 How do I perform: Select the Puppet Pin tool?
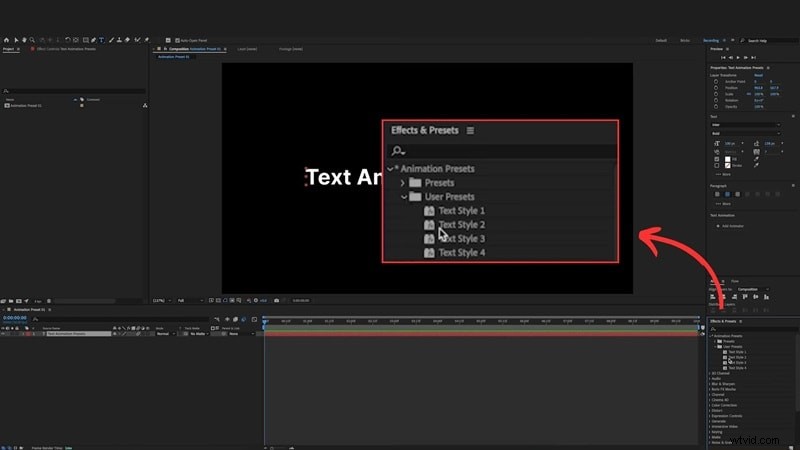pyautogui.click(x=147, y=40)
